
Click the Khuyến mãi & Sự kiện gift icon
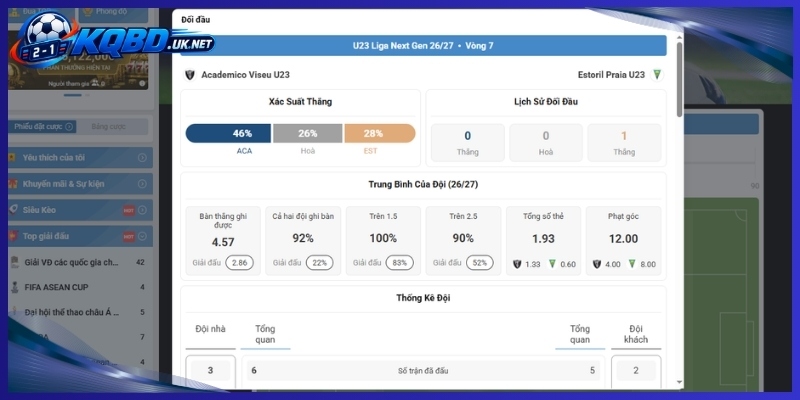[13, 184]
